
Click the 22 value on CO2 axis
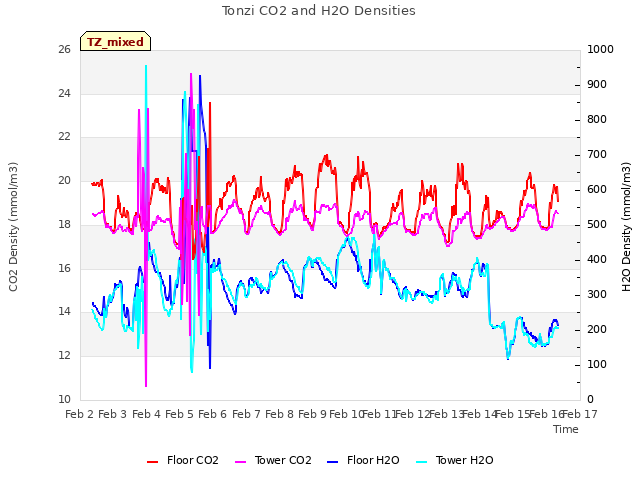(64, 137)
